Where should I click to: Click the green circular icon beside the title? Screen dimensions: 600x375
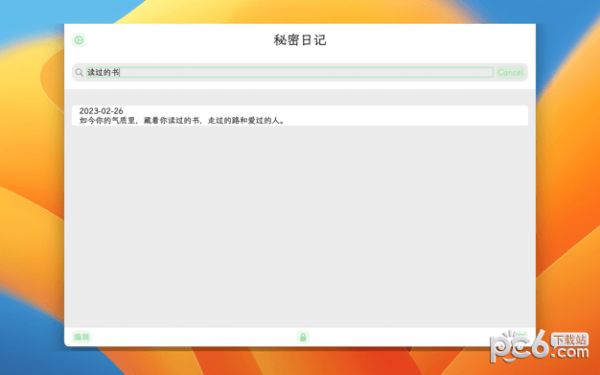(79, 40)
